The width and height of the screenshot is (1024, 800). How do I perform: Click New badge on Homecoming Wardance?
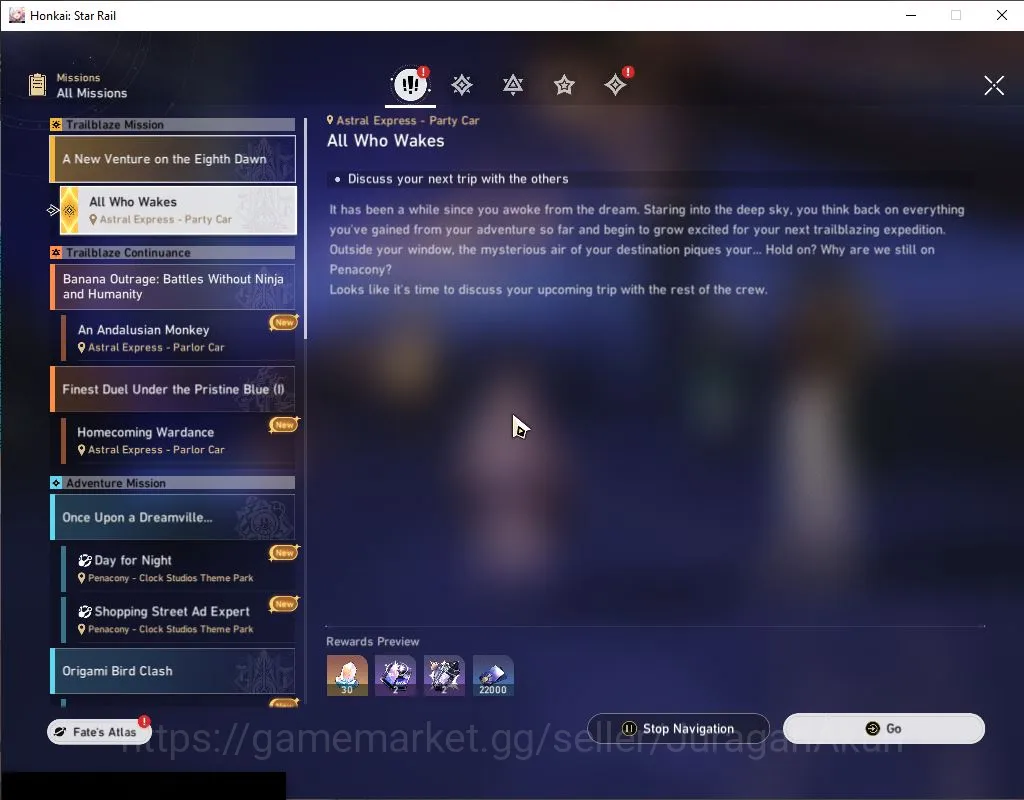283,424
